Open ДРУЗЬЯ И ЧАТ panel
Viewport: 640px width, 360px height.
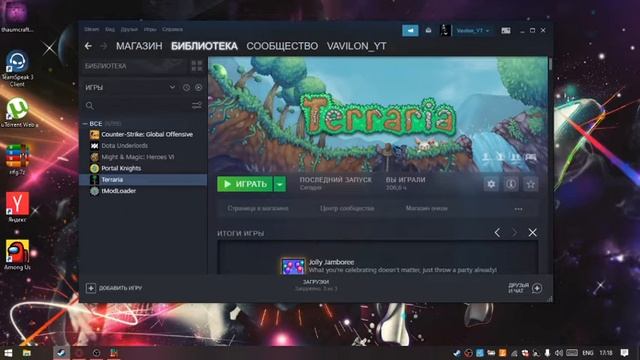525,288
